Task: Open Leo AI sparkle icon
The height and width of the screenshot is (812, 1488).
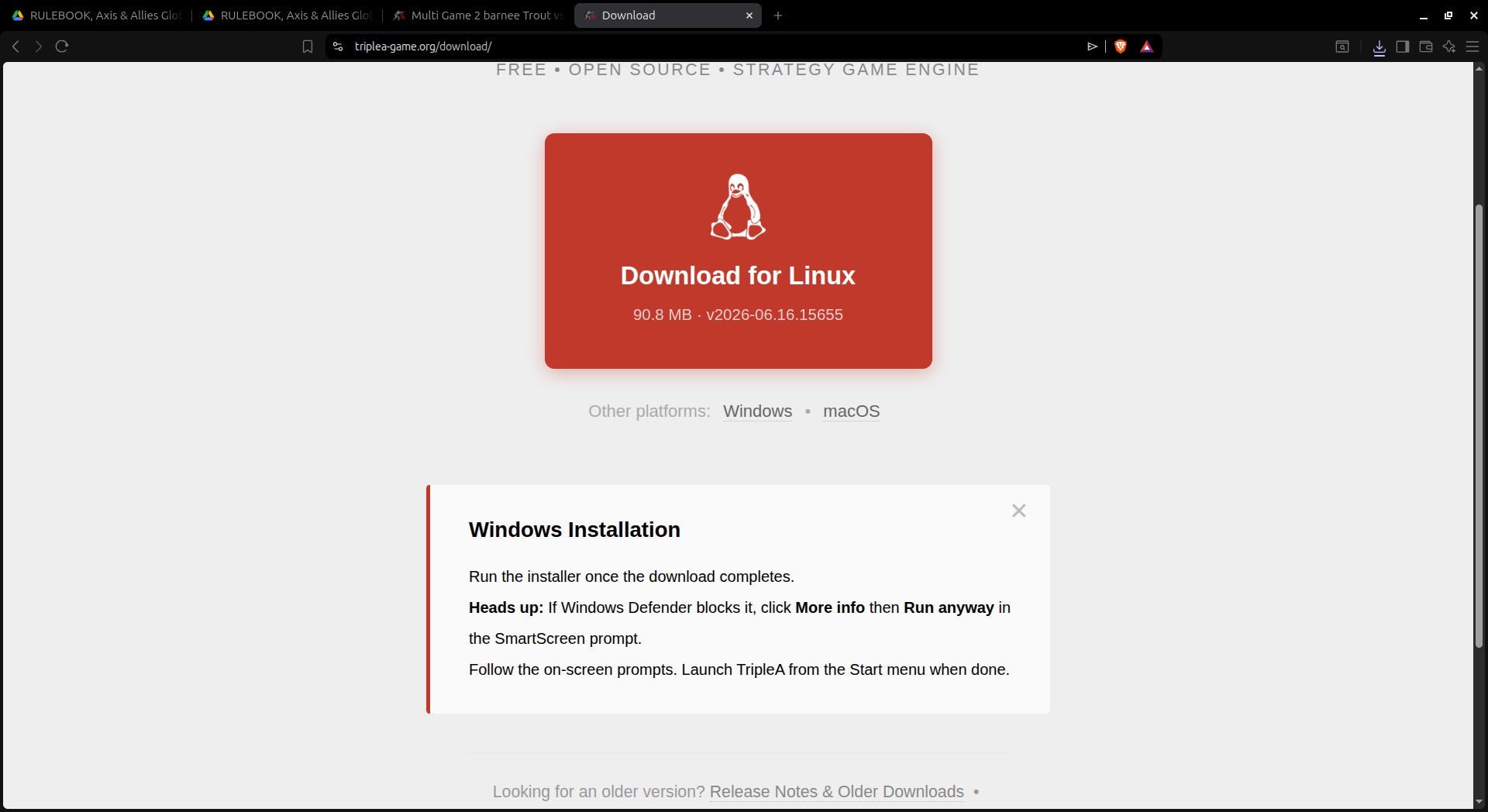Action: 1449,46
